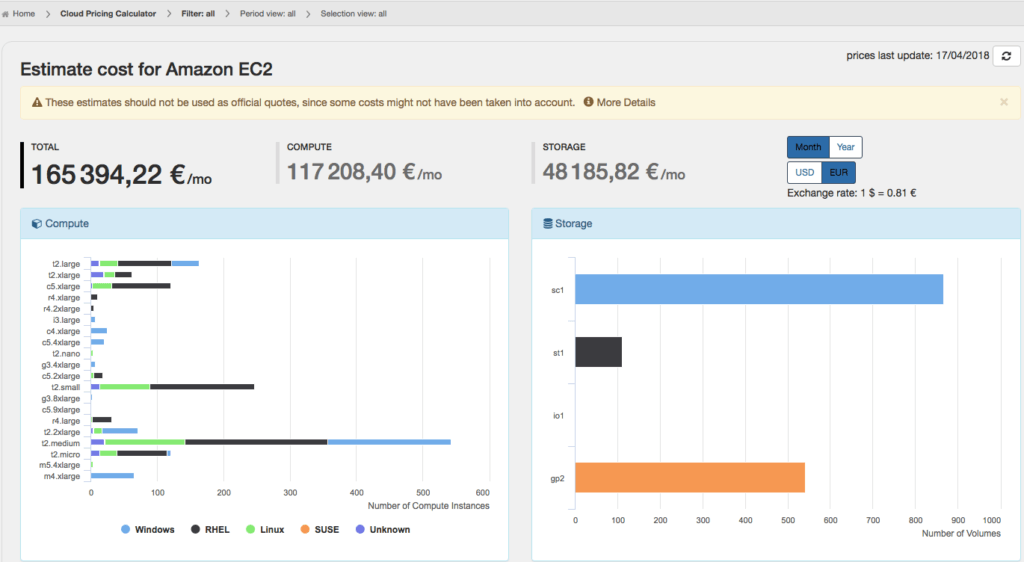Click the t2.2xlarge Windows bar segment
This screenshot has height=562, width=1024.
point(120,431)
